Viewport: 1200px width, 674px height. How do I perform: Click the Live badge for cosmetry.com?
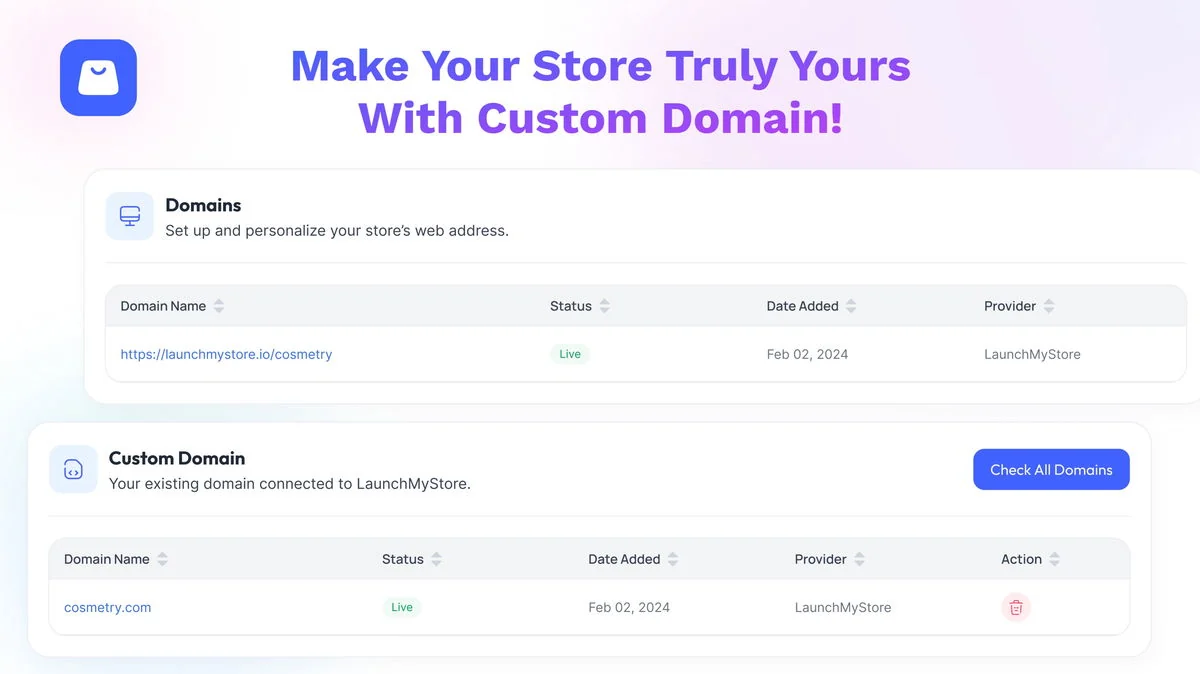tap(402, 607)
